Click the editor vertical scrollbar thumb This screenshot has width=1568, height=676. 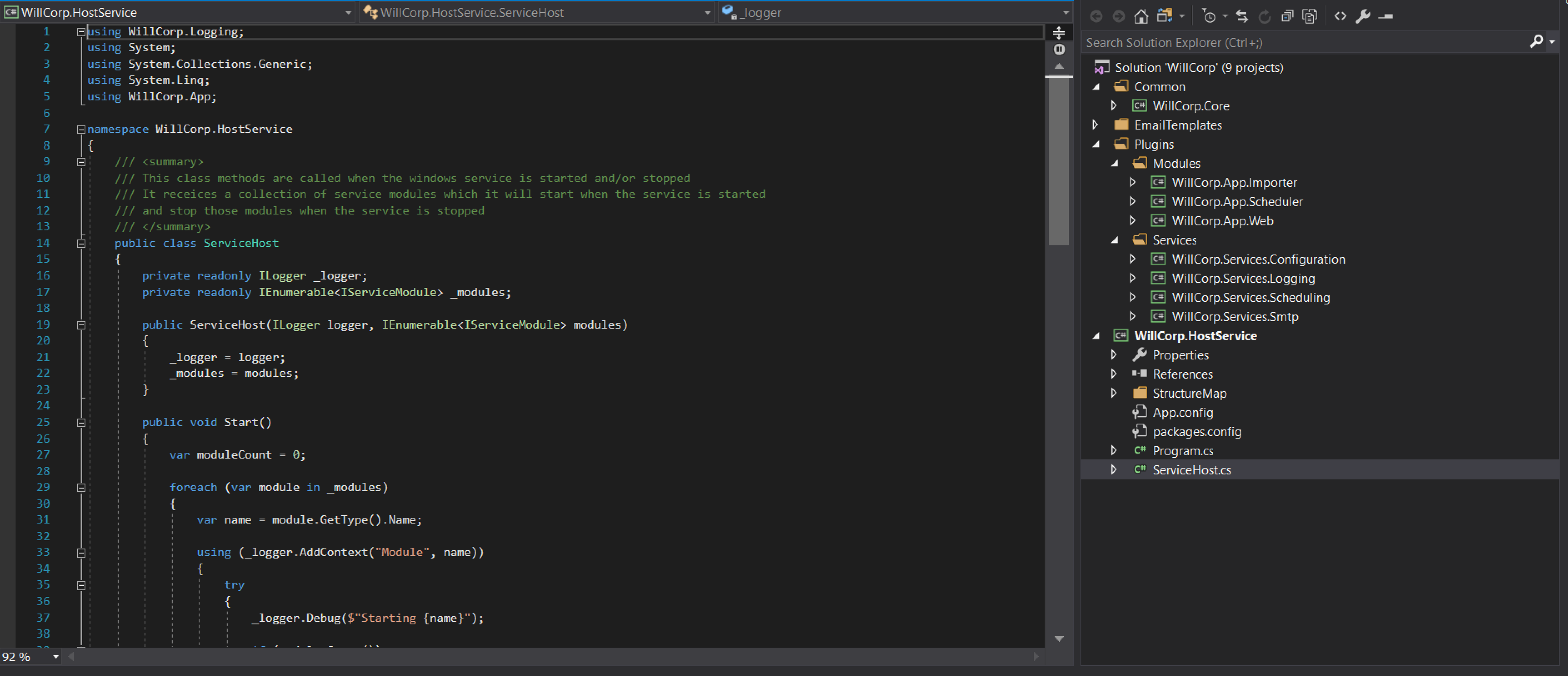tap(1059, 161)
